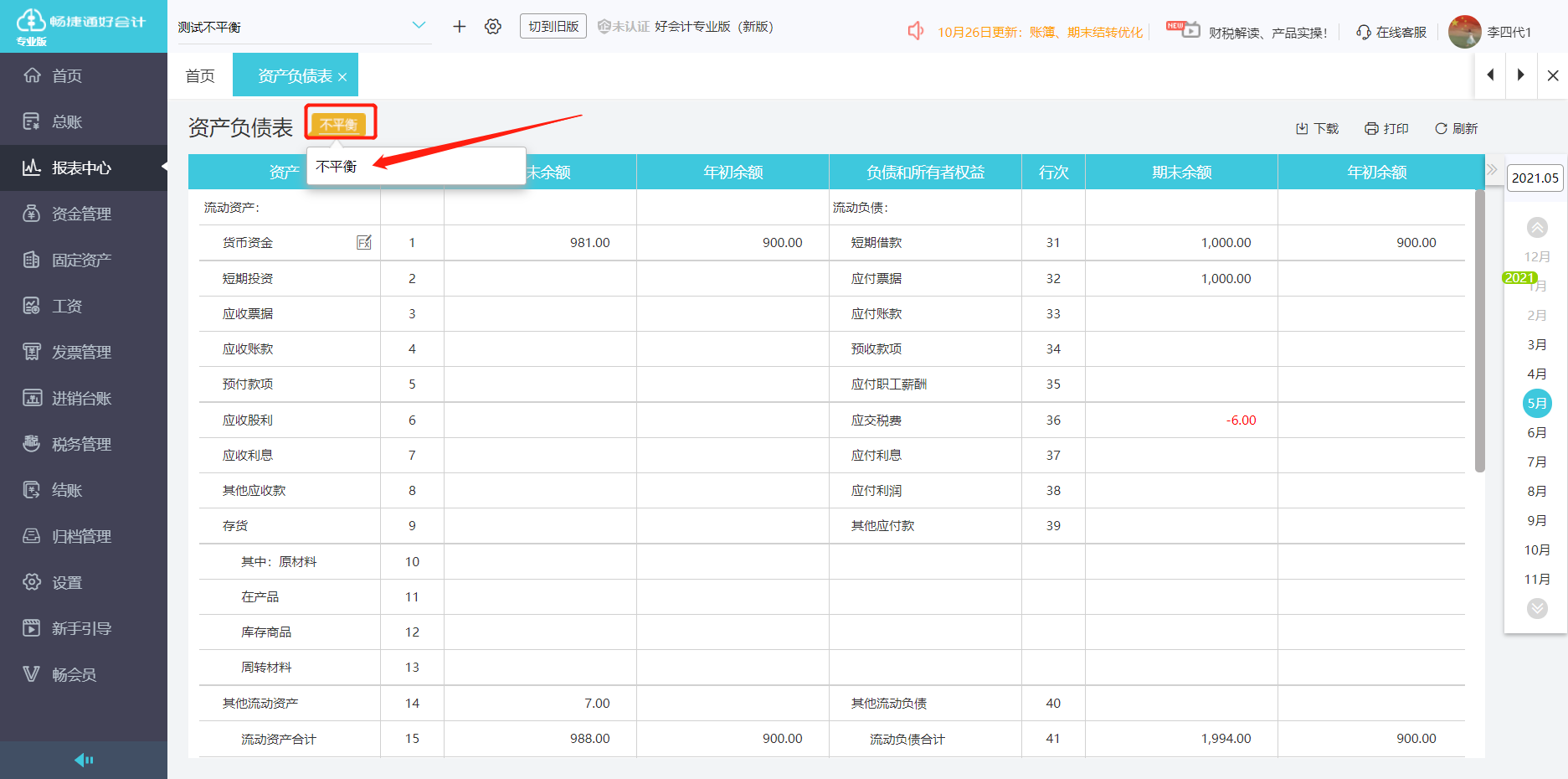Screen dimensions: 1568x779
Task: Click the edit icon next to 货币资金
Action: click(364, 243)
